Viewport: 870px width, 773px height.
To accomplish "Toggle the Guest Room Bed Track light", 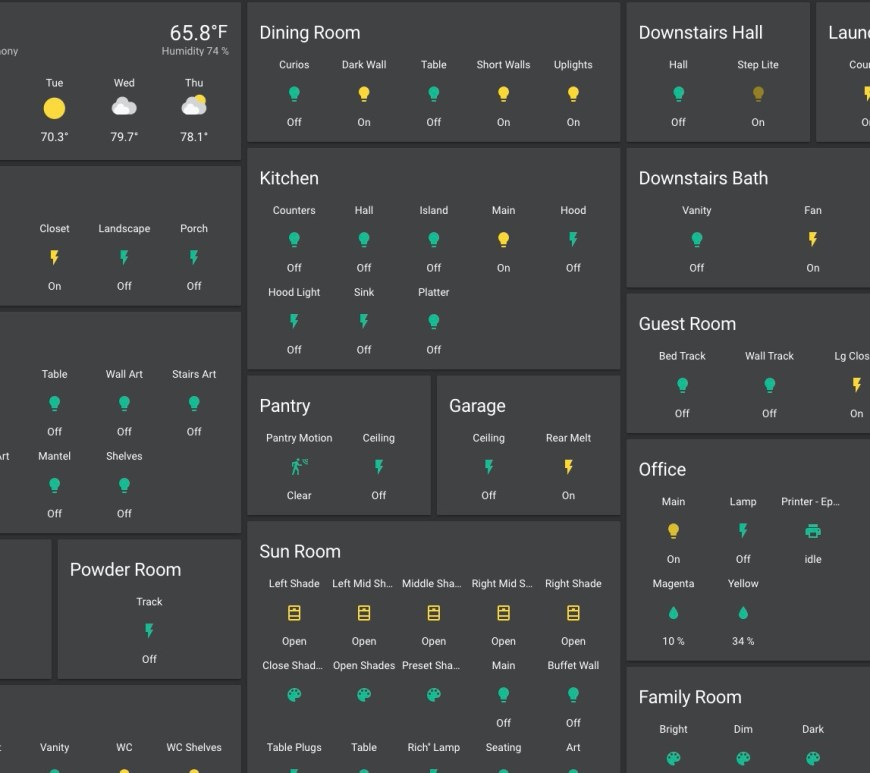I will click(682, 385).
